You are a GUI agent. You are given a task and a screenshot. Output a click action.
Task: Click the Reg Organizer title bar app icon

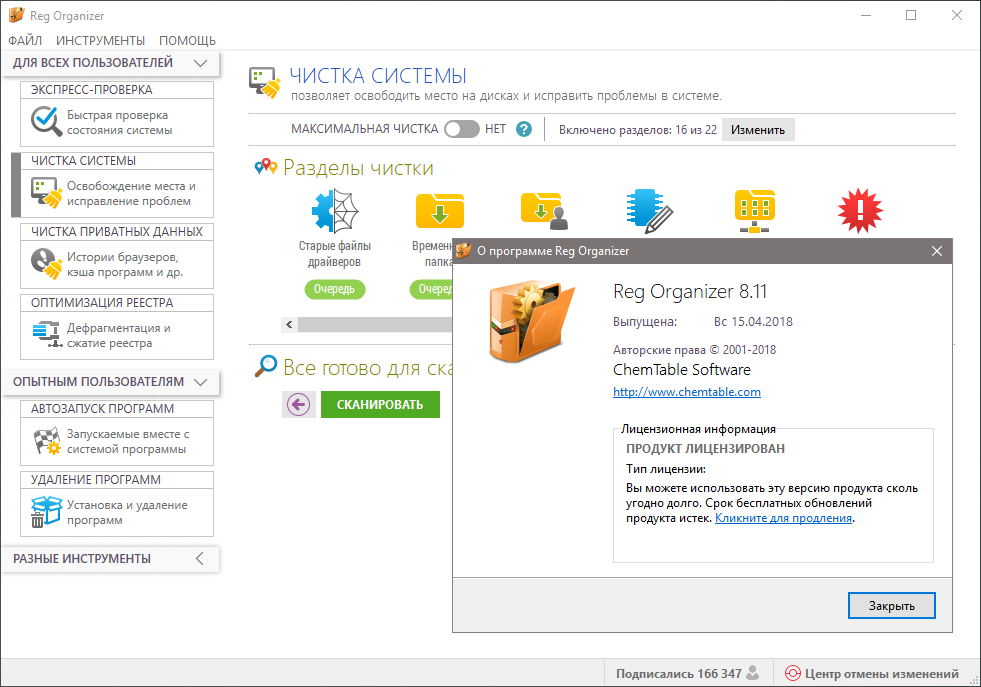16,15
